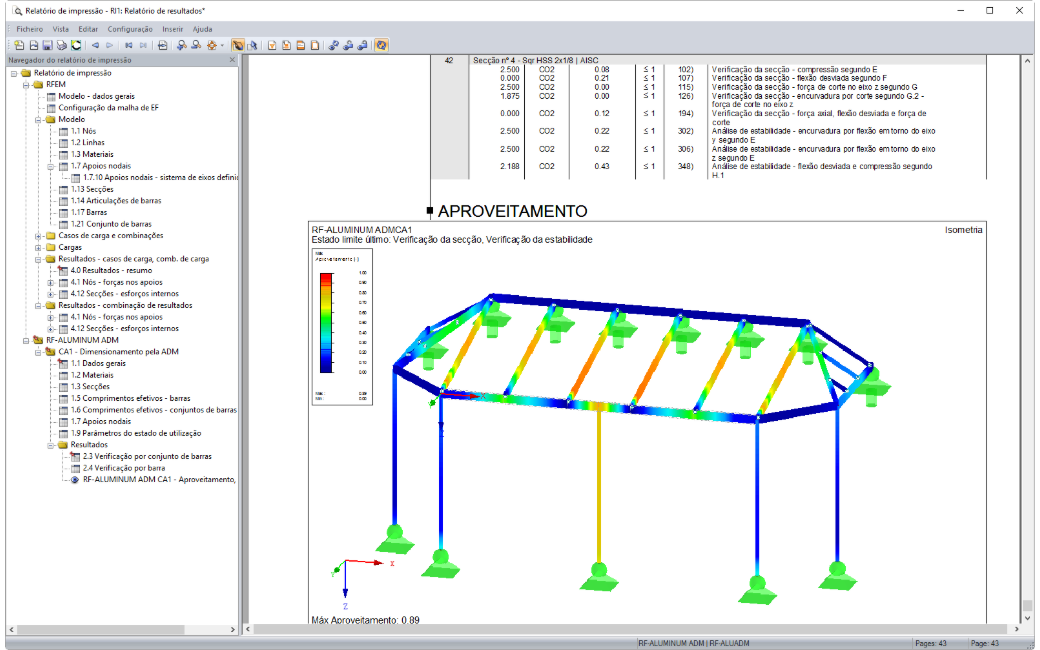Expand the Cargas folder

38,247
